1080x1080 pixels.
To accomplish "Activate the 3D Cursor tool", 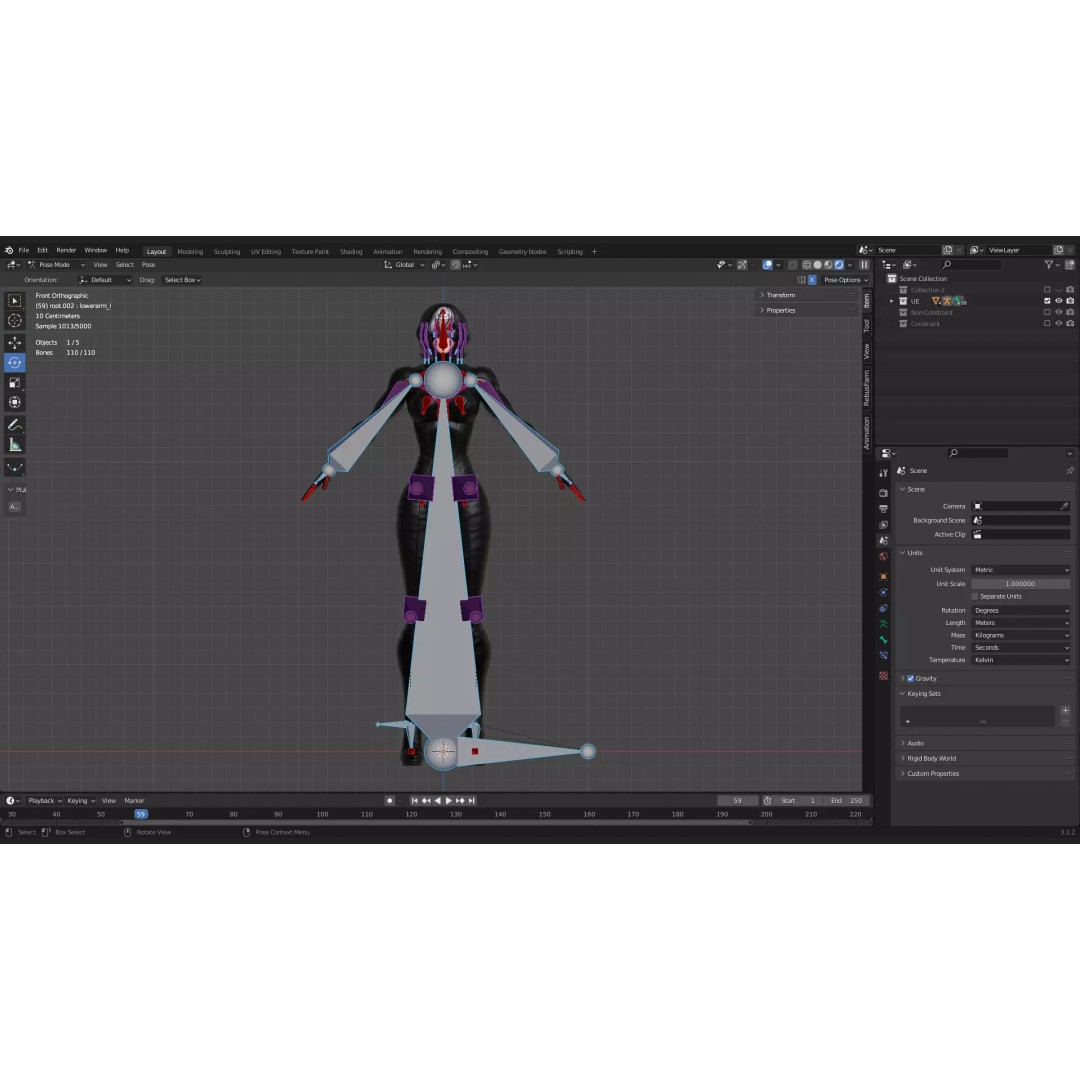I will [x=14, y=321].
